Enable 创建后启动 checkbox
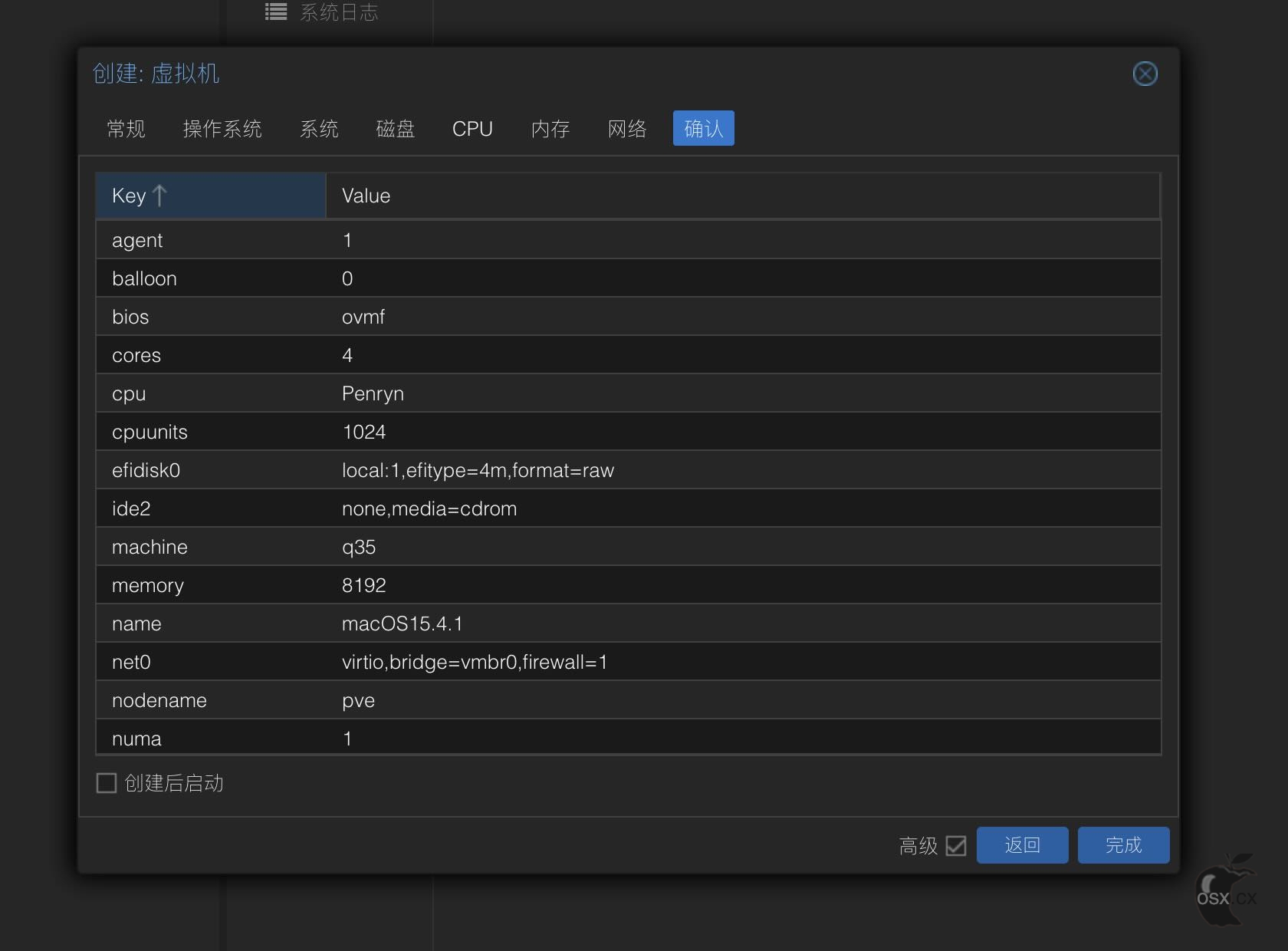This screenshot has width=1288, height=951. coord(107,783)
